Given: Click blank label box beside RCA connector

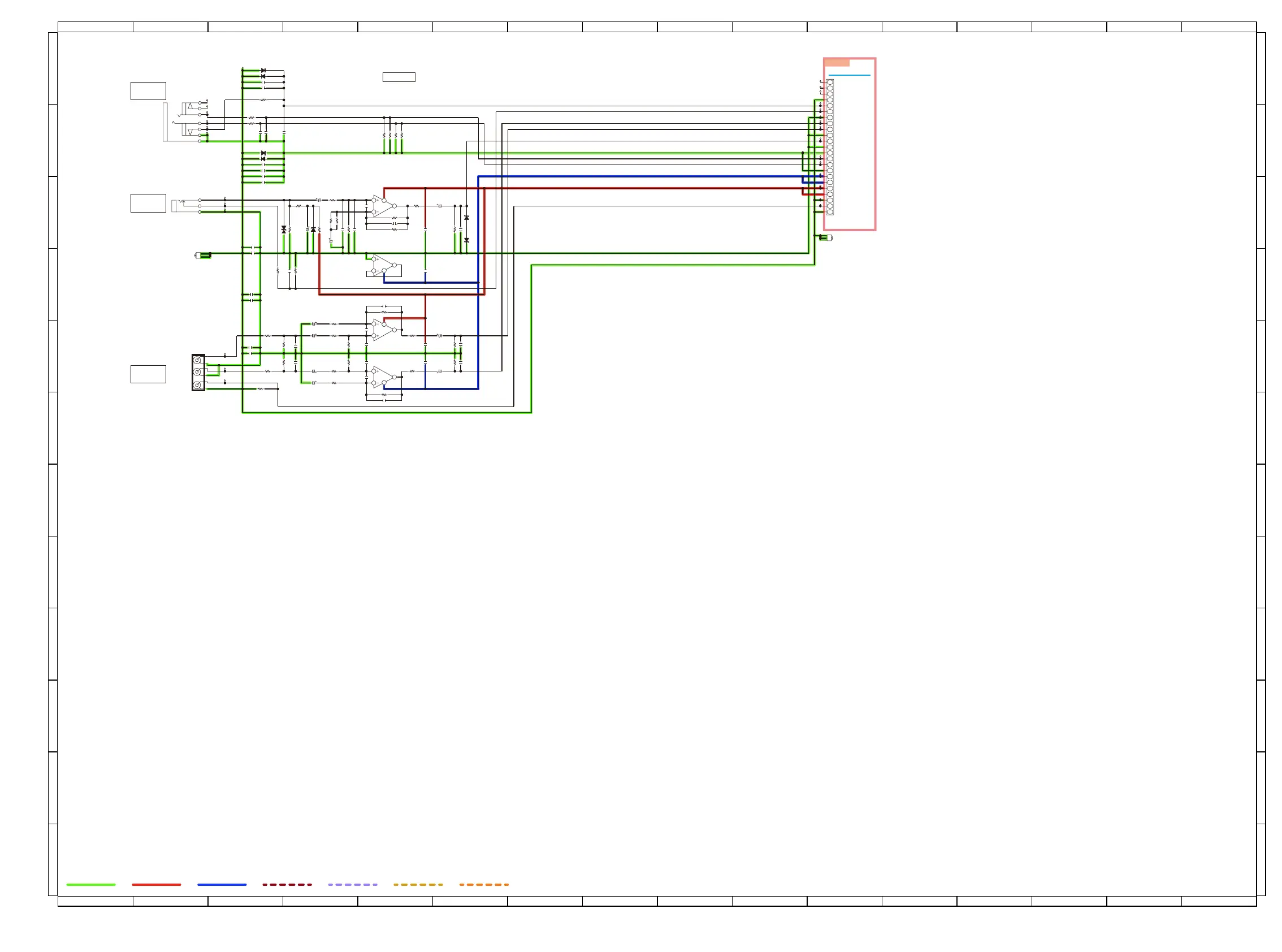Looking at the screenshot, I should 148,374.
